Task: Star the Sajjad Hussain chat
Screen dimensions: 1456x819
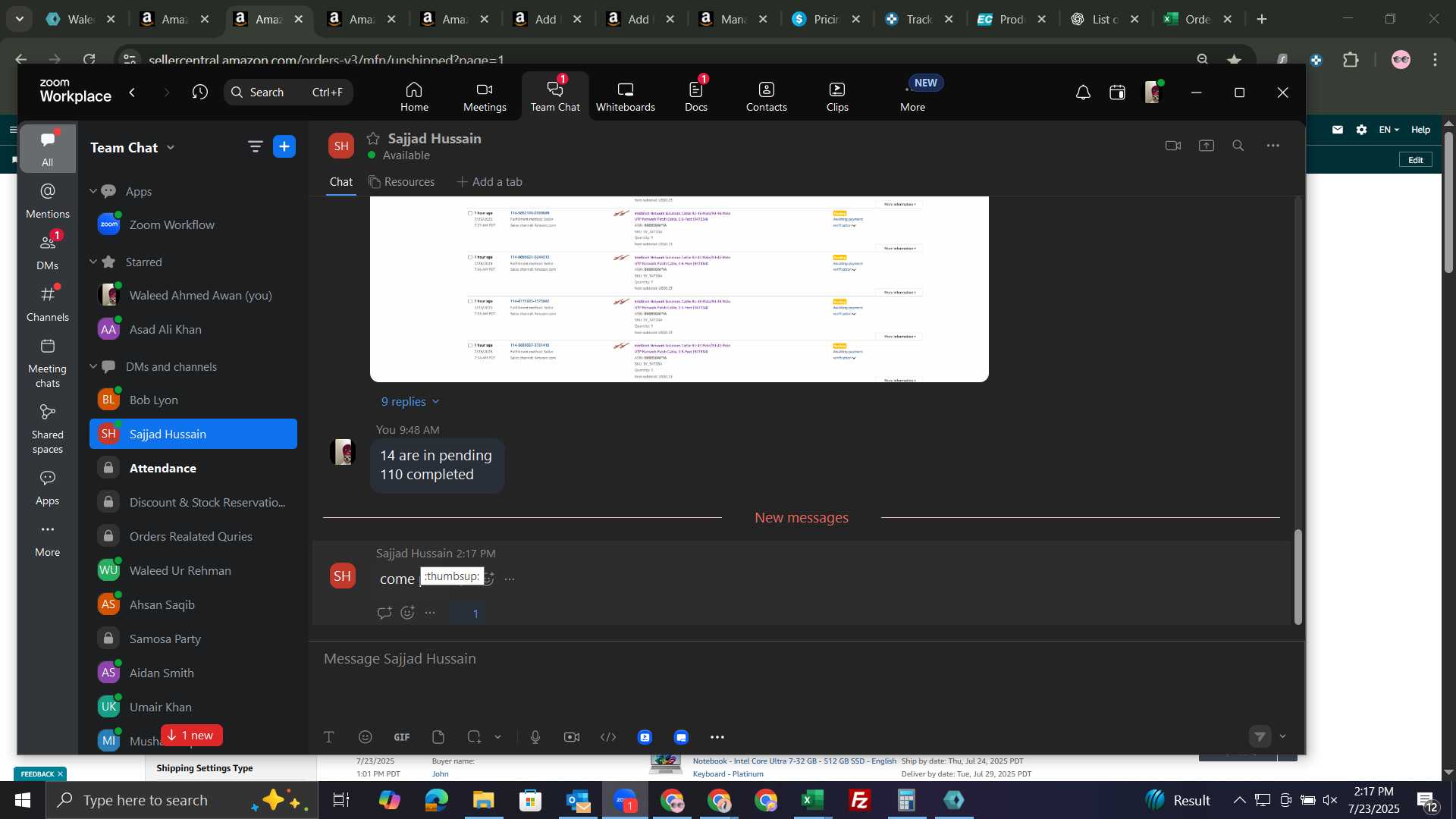Action: point(372,138)
